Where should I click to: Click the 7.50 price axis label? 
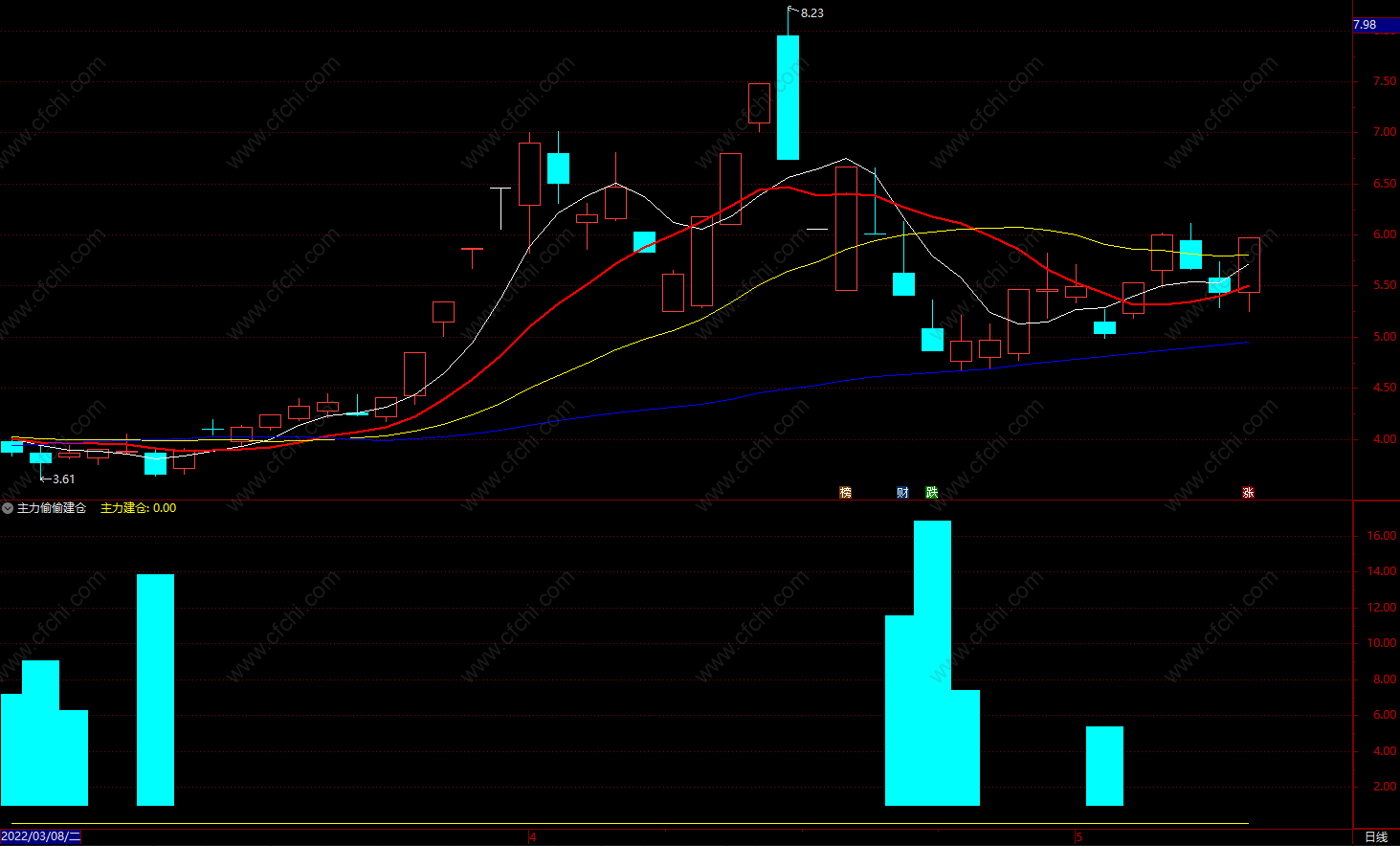pos(1384,81)
